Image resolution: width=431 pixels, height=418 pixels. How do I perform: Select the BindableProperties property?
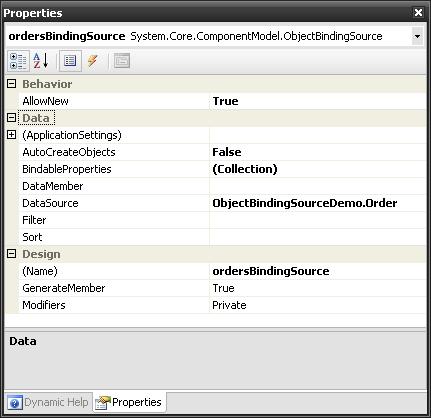[67, 169]
